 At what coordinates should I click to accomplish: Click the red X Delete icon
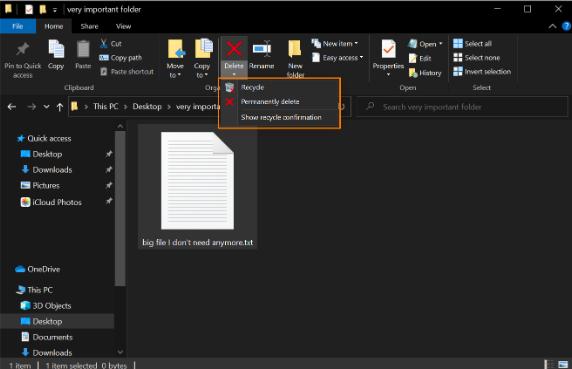pos(234,49)
